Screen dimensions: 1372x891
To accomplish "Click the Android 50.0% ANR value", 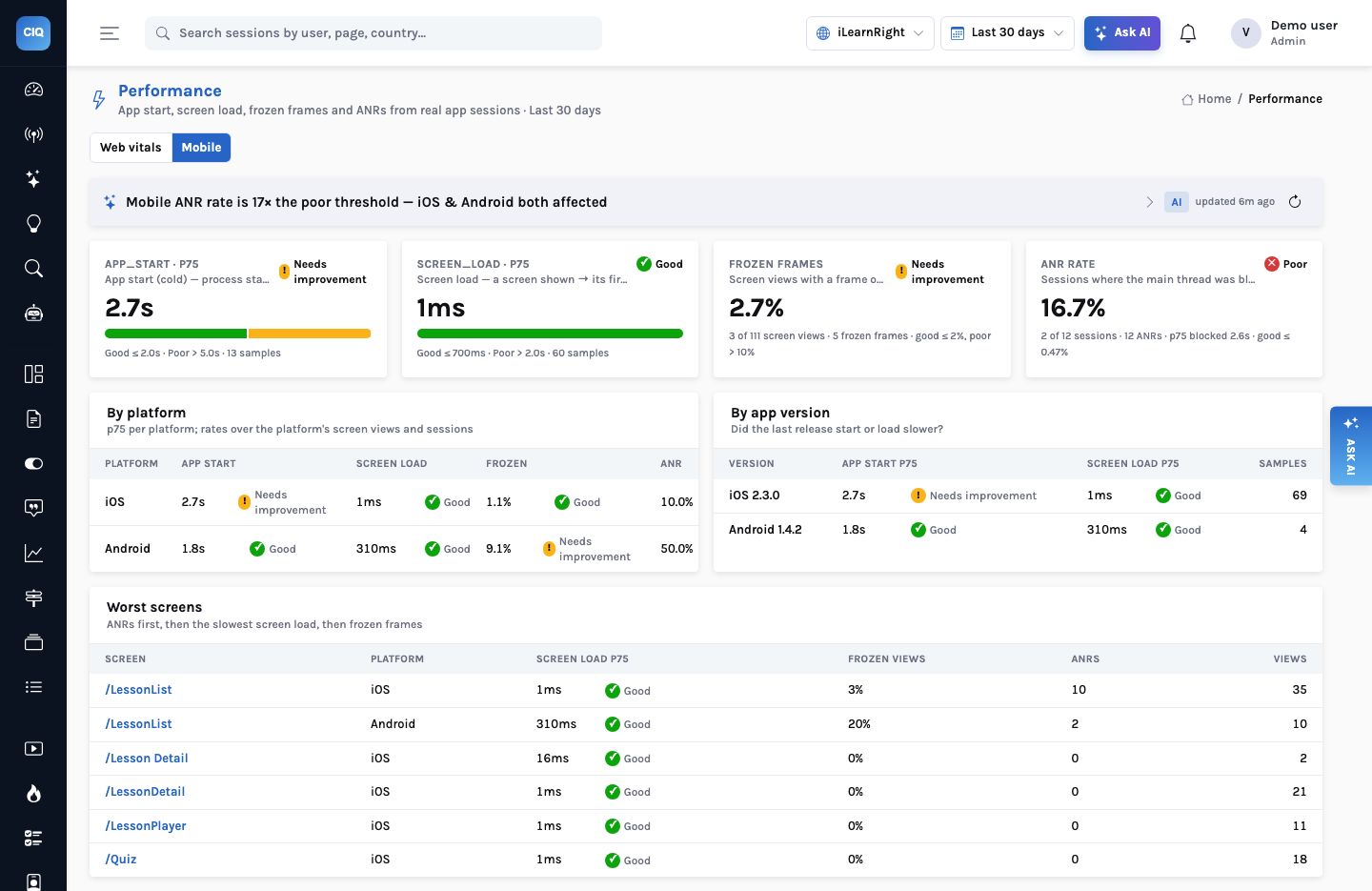I will click(x=676, y=549).
